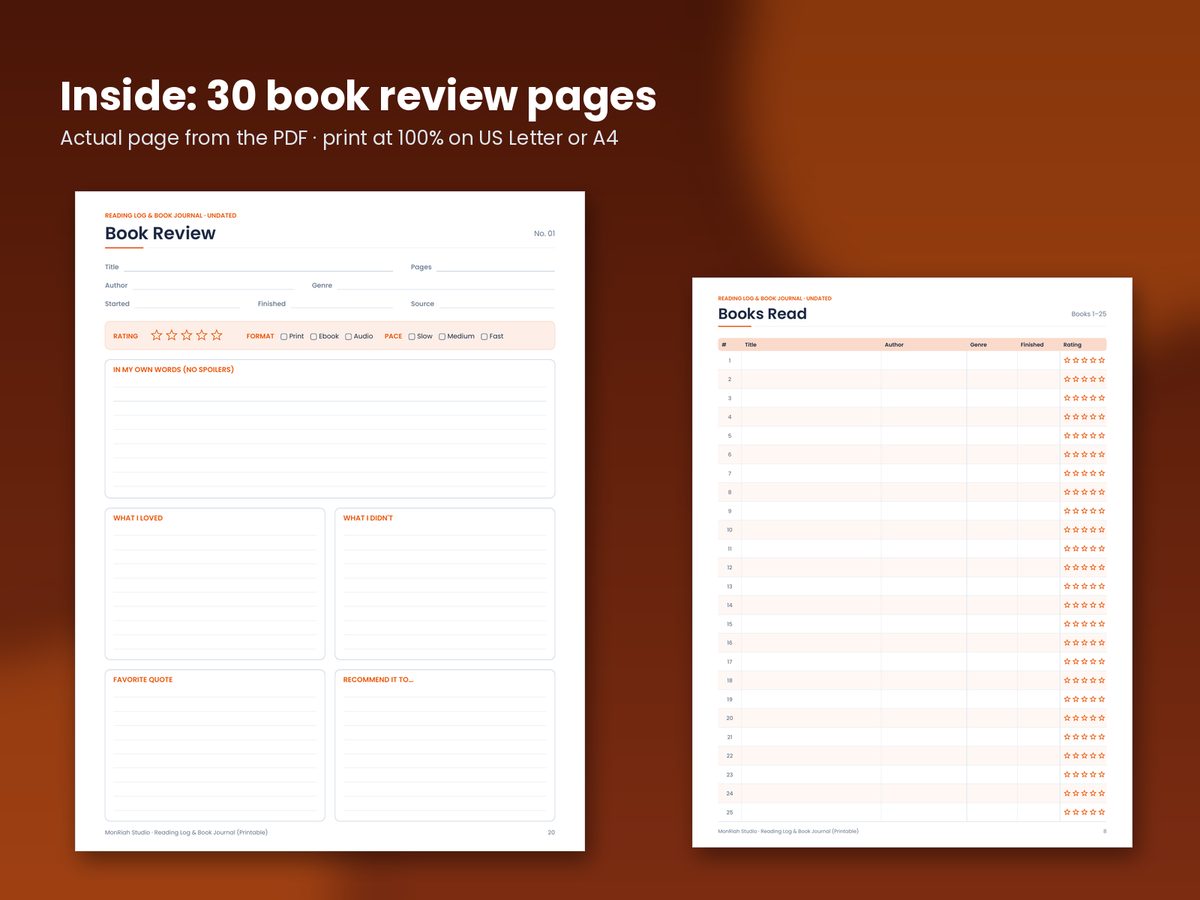Check the Medium pace checkbox
Image resolution: width=1200 pixels, height=900 pixels.
tap(442, 337)
